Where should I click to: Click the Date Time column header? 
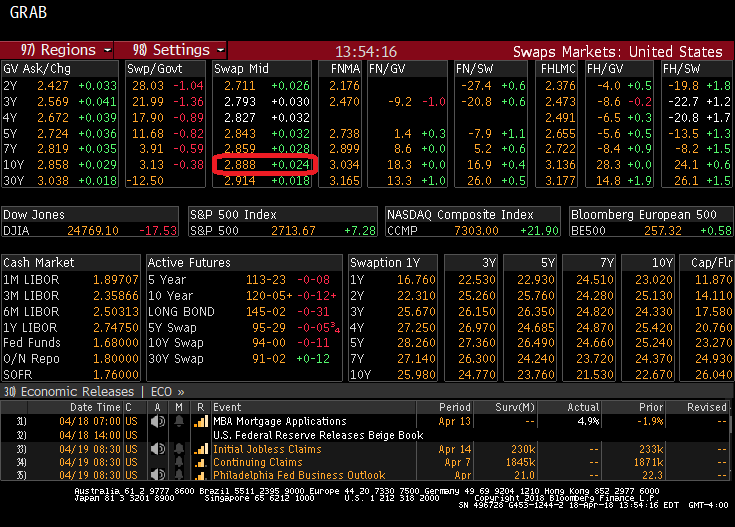tap(96, 407)
